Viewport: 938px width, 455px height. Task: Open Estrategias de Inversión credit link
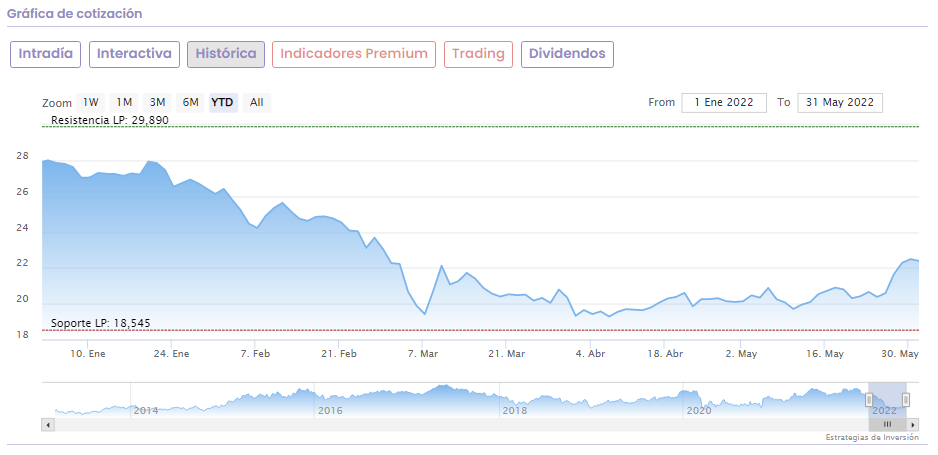pos(871,438)
